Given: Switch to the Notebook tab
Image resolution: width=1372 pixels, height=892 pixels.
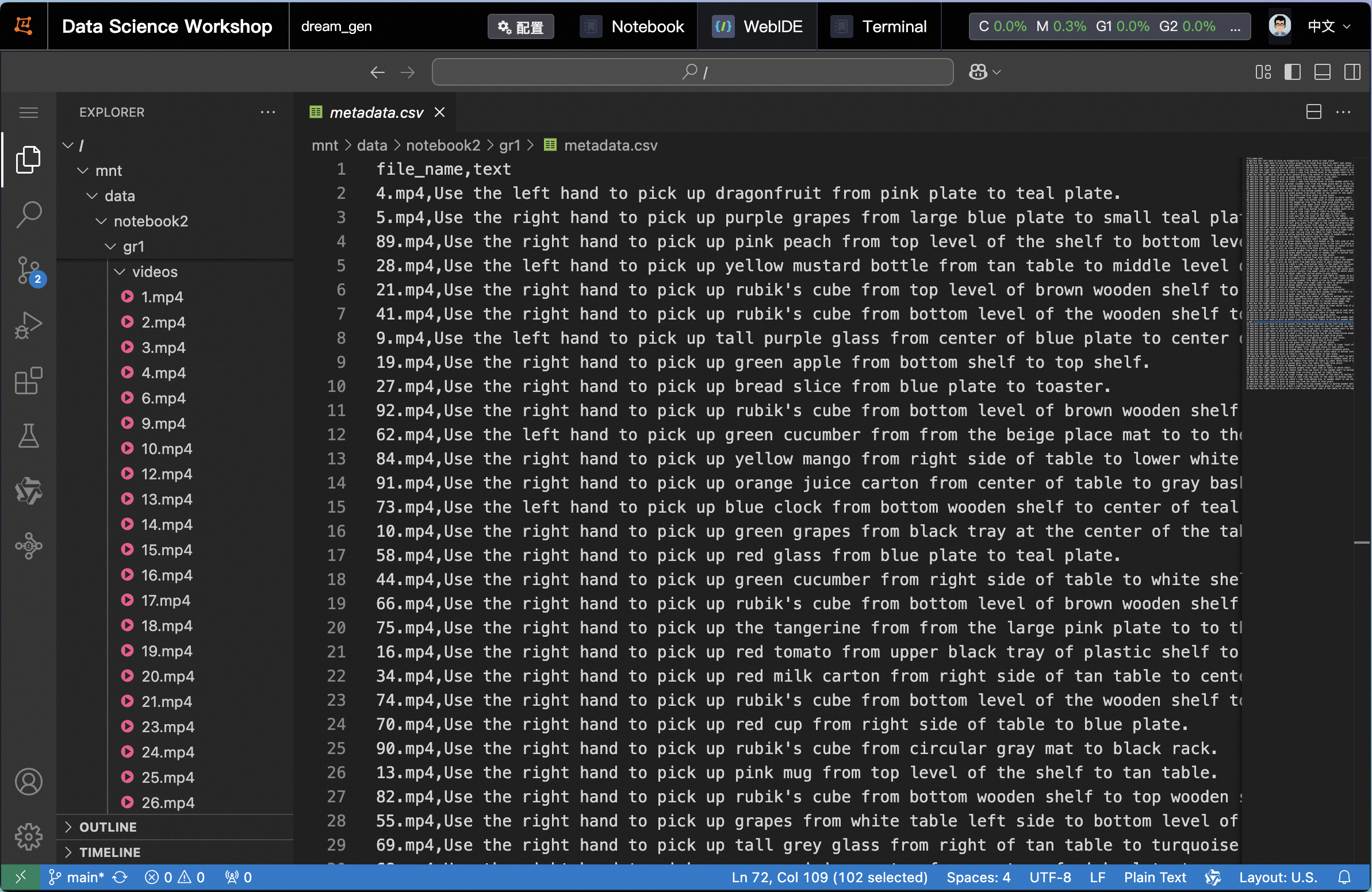Looking at the screenshot, I should tap(633, 26).
